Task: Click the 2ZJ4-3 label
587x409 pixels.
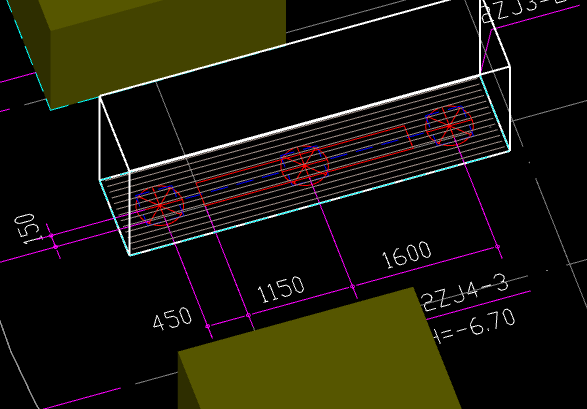Action: coord(465,293)
